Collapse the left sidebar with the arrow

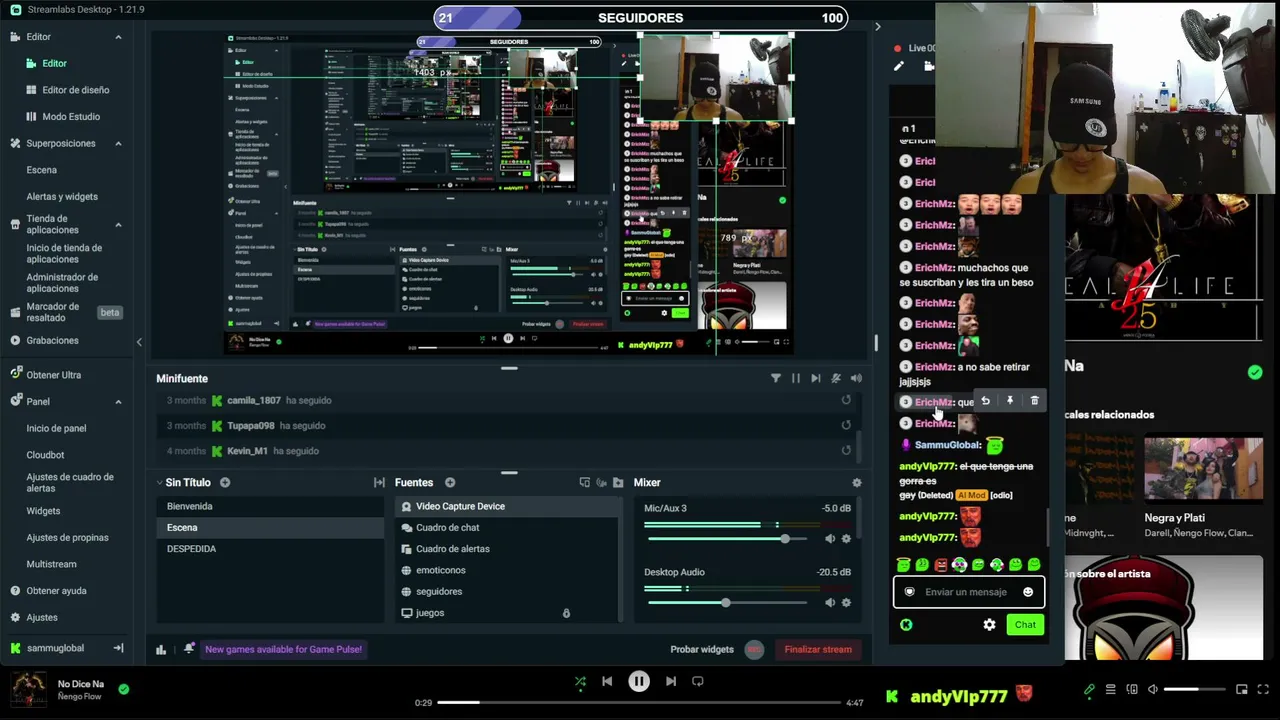(139, 342)
